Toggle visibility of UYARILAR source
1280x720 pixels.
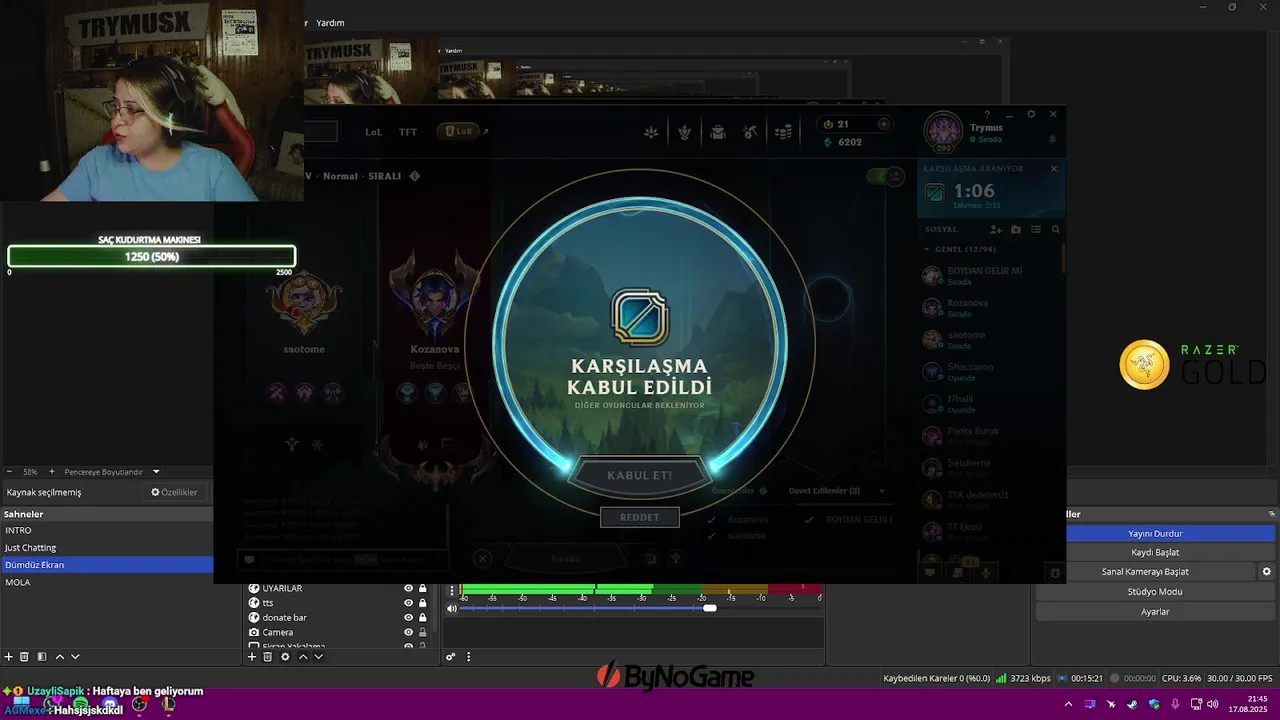408,588
